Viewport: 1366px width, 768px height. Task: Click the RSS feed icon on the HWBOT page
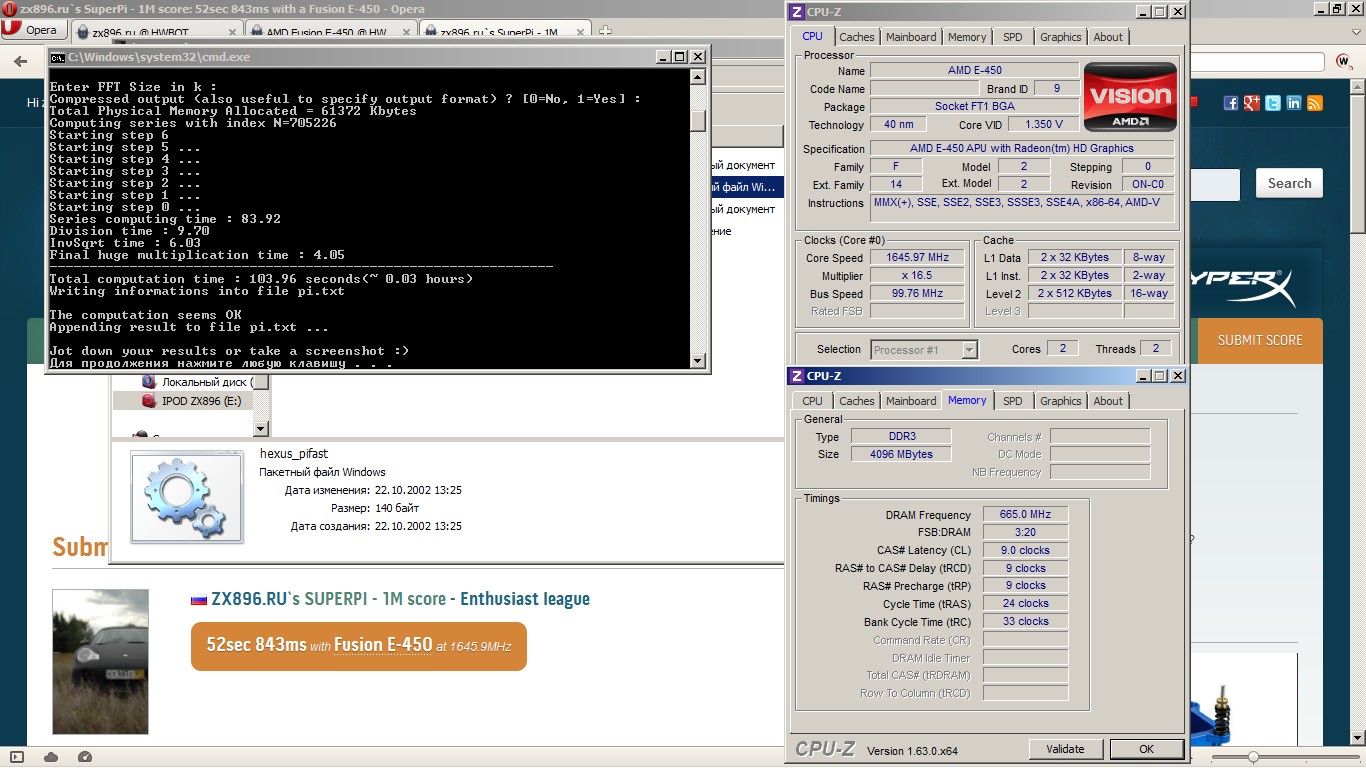coord(1314,103)
